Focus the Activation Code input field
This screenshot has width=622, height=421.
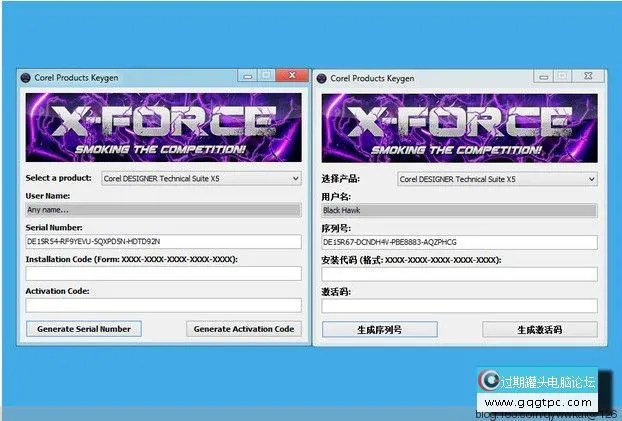pyautogui.click(x=163, y=305)
